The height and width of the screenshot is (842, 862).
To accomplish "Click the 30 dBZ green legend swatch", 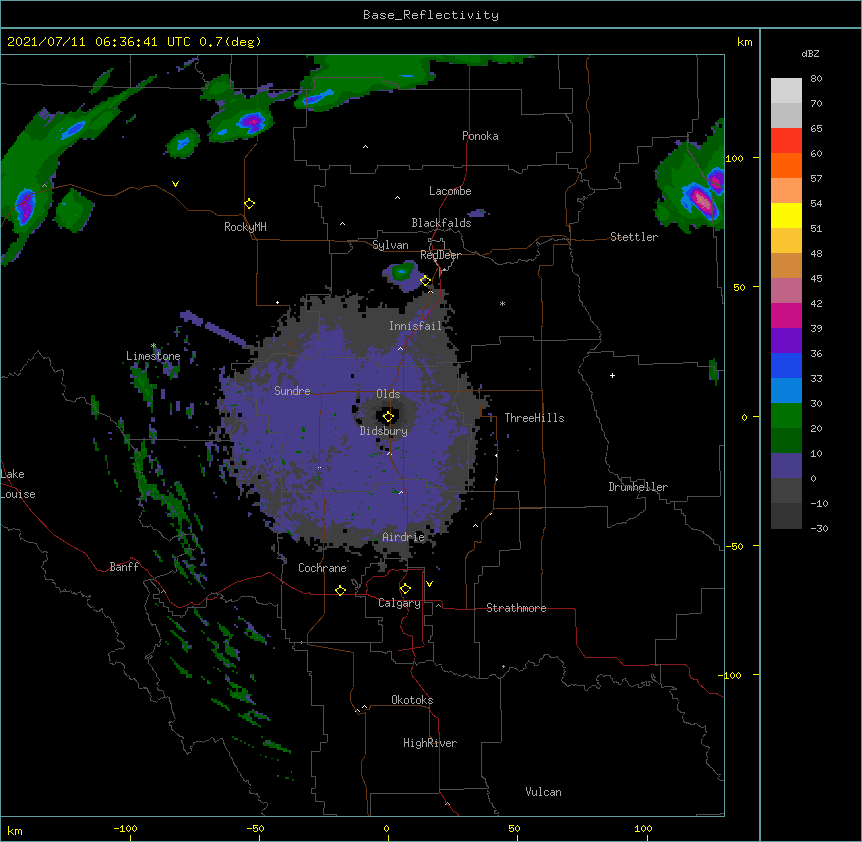I will click(786, 416).
